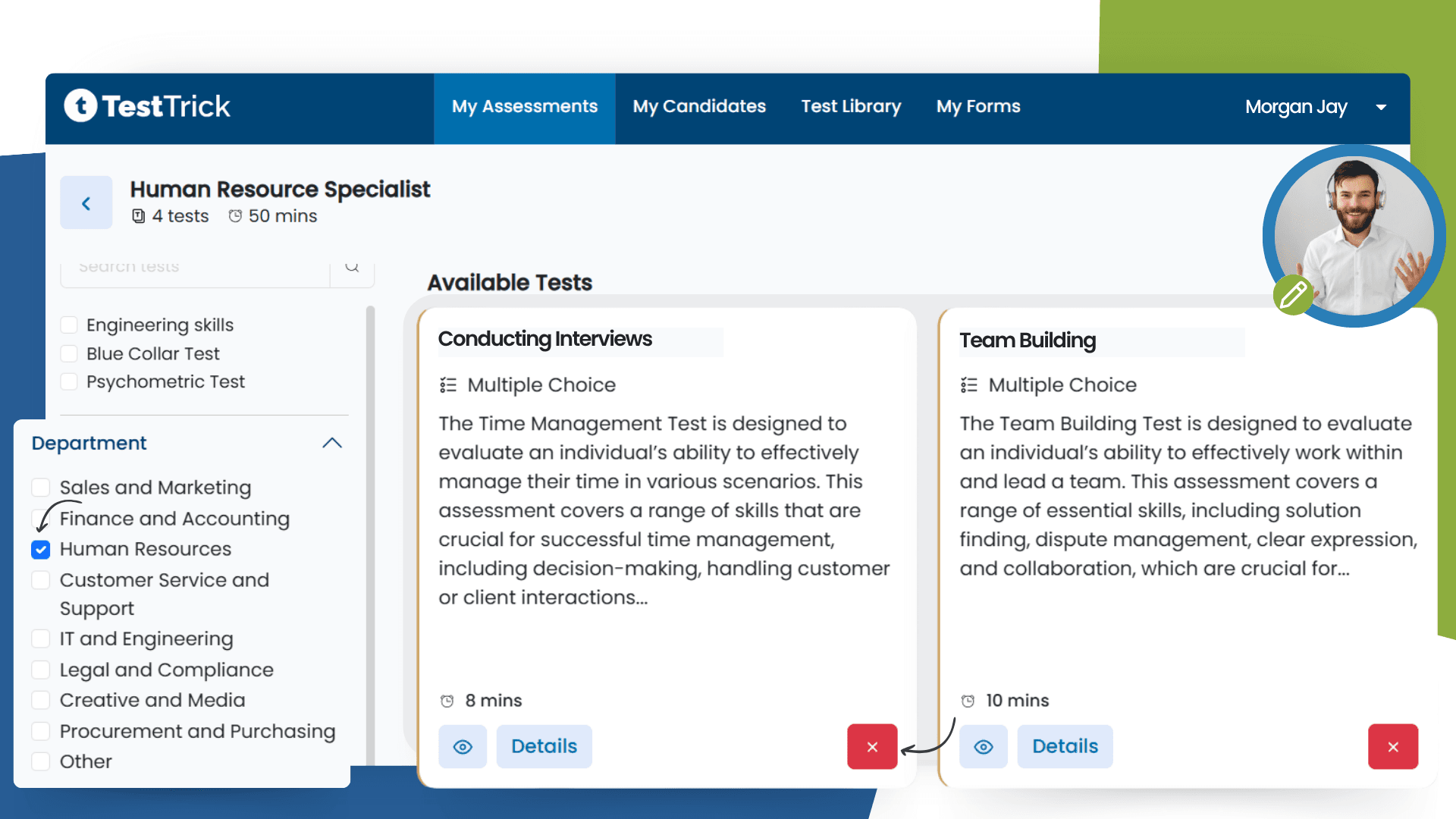Click the clock icon showing 10 mins
The image size is (1456, 819).
click(967, 701)
